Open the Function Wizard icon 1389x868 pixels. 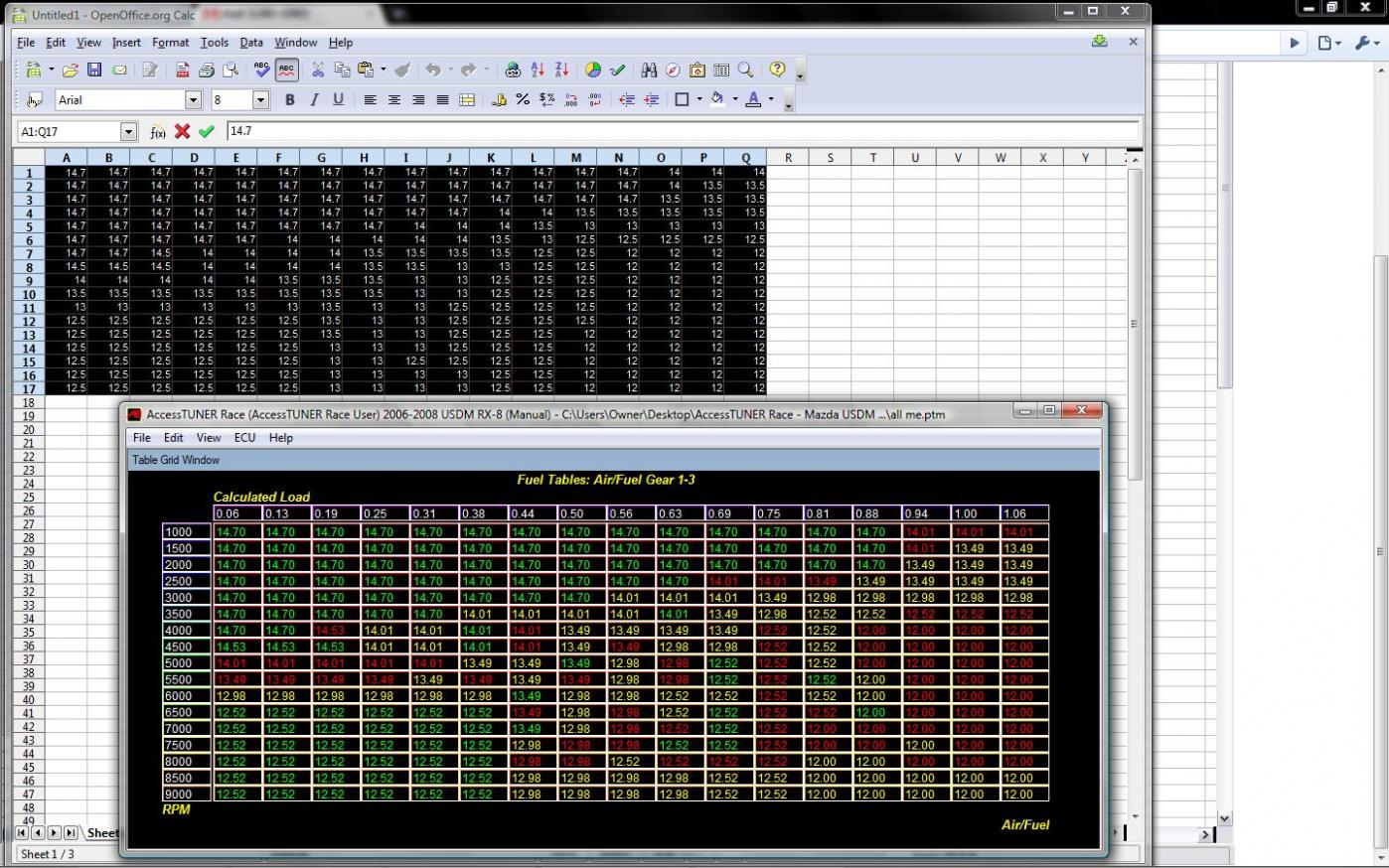click(x=158, y=132)
